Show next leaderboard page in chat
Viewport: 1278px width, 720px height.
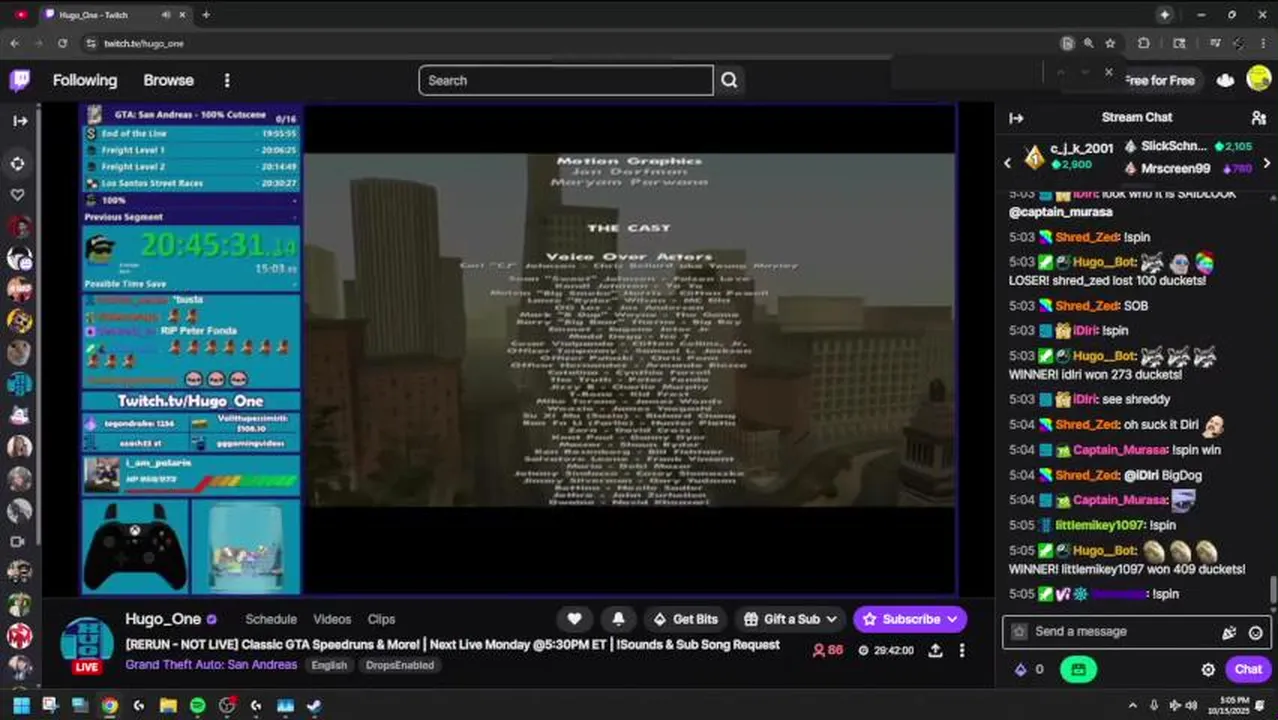(1266, 162)
